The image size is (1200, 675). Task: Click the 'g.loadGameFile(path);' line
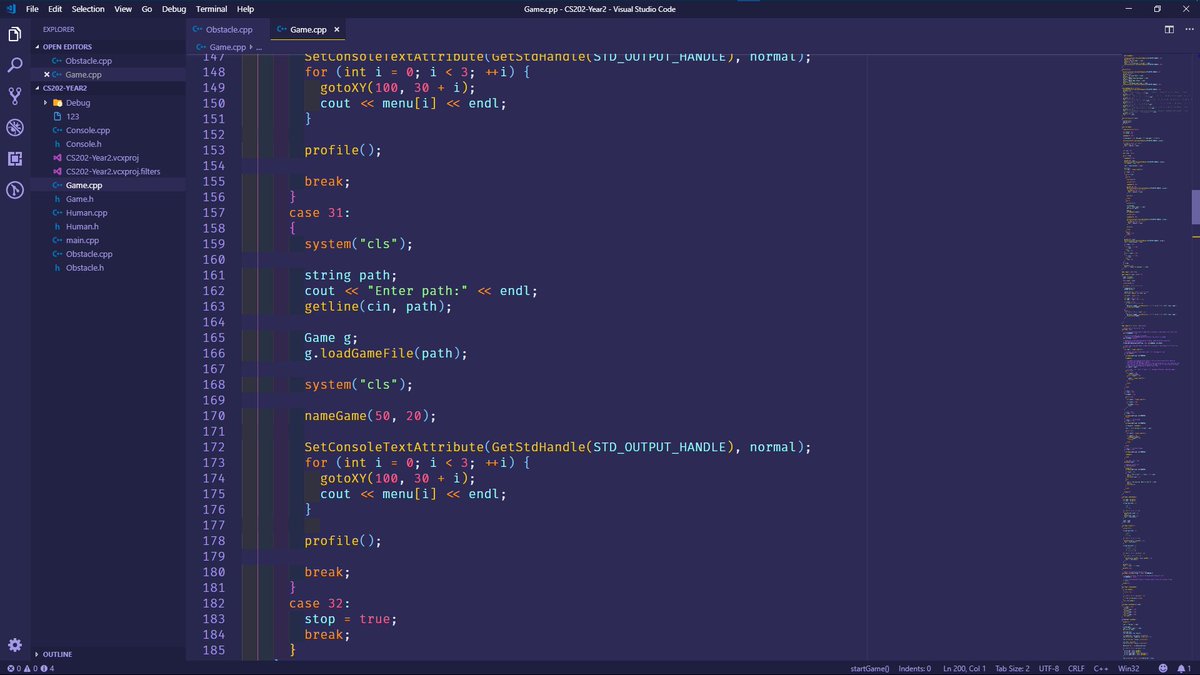pos(386,353)
